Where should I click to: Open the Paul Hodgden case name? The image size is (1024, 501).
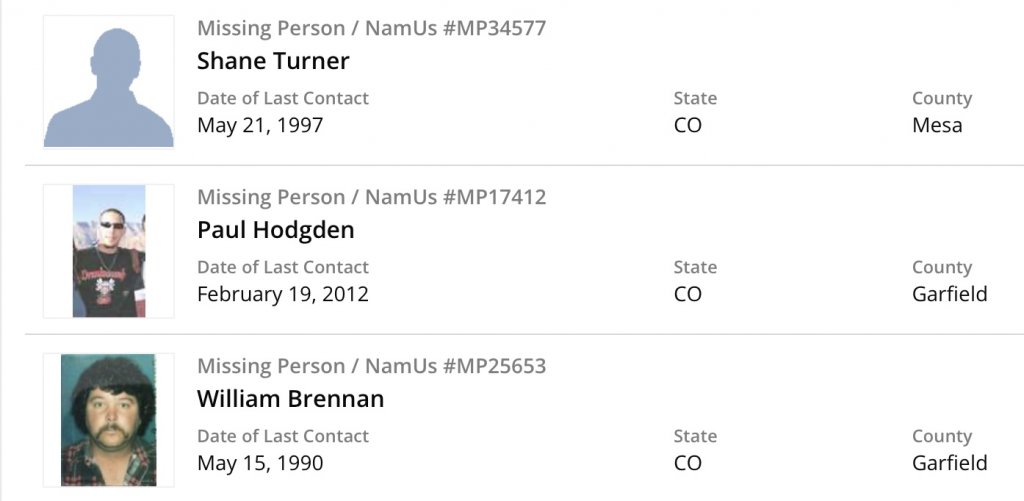tap(275, 230)
